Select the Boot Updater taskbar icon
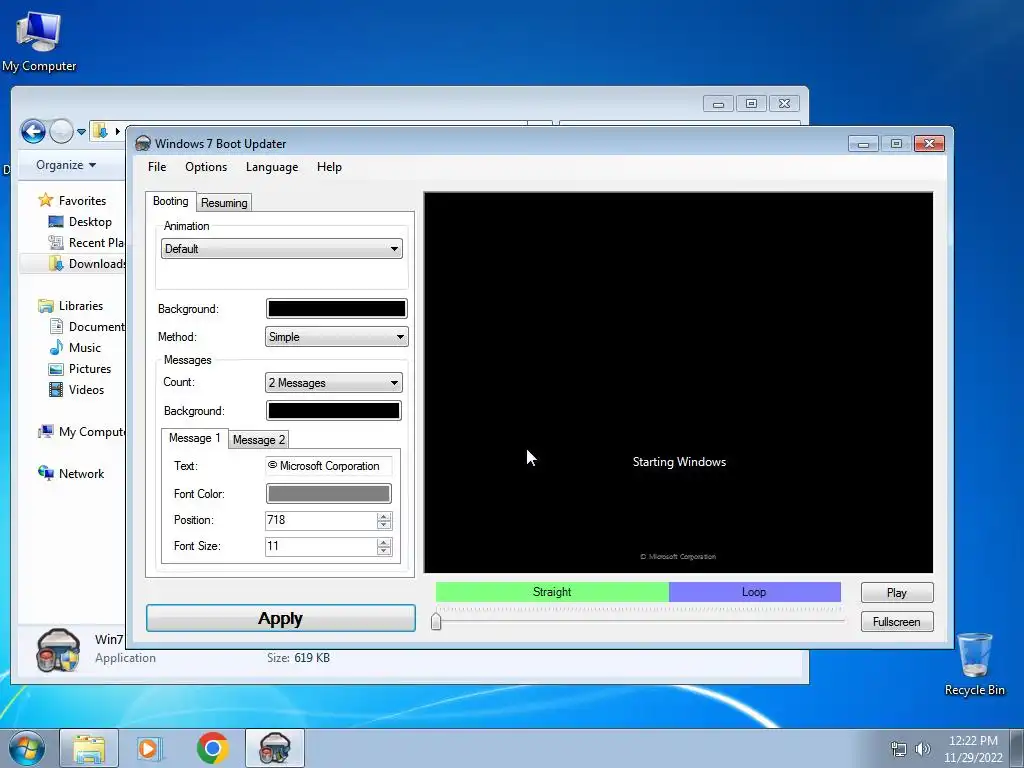Image resolution: width=1024 pixels, height=768 pixels. coord(274,748)
